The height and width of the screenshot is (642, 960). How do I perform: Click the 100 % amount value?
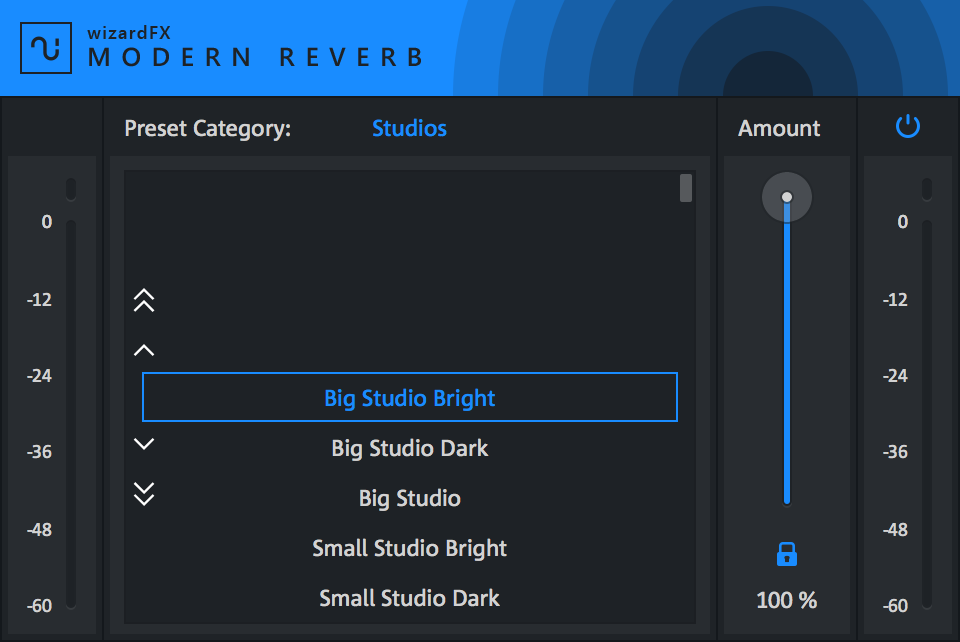tap(787, 600)
